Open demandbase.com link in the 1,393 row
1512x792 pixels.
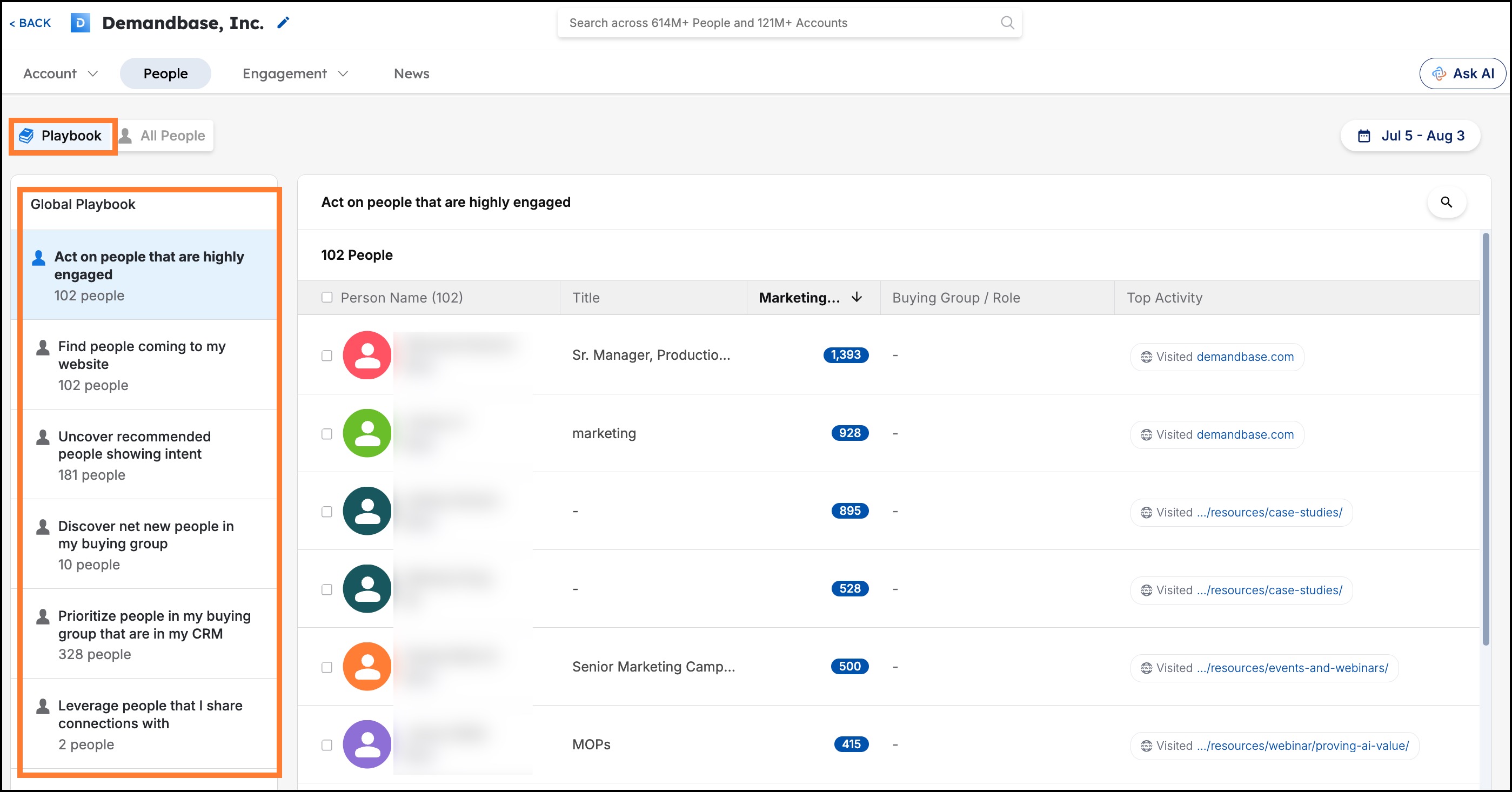pos(1245,357)
